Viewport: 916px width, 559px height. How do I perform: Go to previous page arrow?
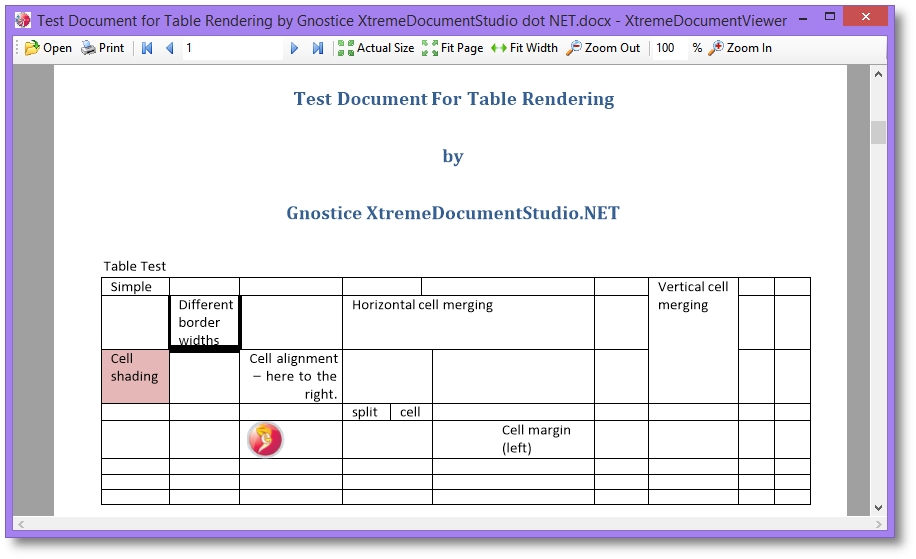[x=170, y=48]
